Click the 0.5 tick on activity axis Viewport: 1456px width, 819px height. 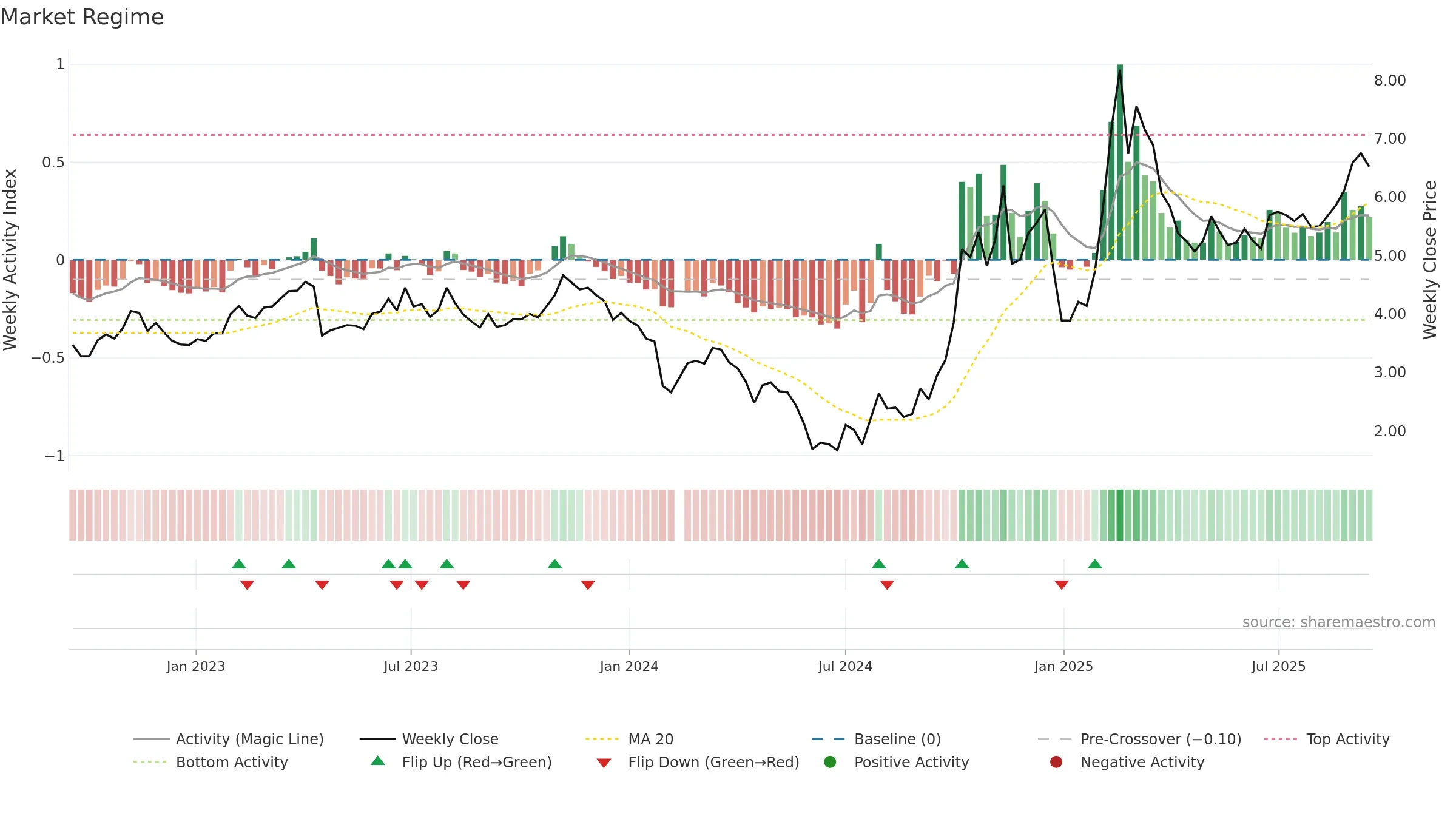(53, 162)
